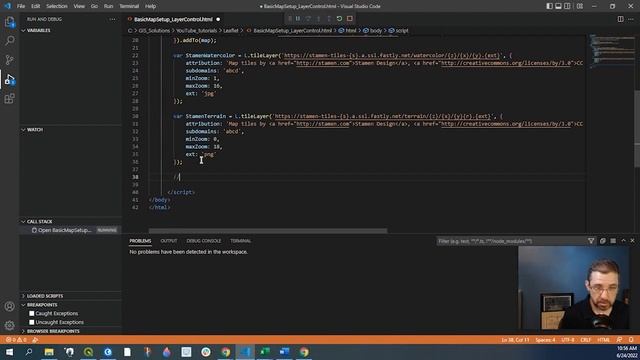Pause the debug session from debug toolbar

298,19
